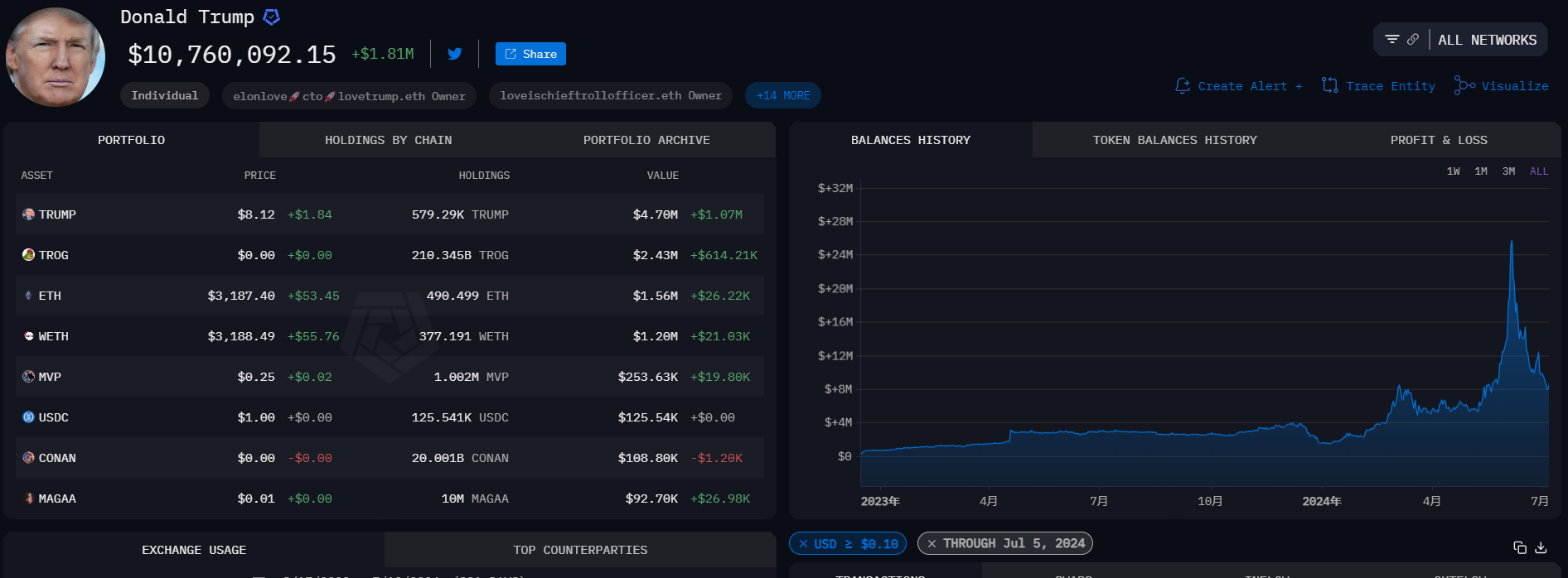Click the download transactions icon

click(1541, 547)
